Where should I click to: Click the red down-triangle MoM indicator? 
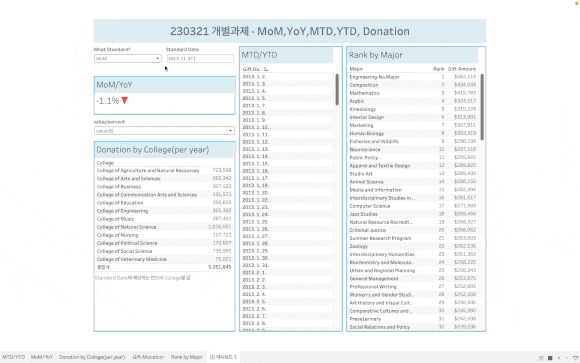pos(125,101)
